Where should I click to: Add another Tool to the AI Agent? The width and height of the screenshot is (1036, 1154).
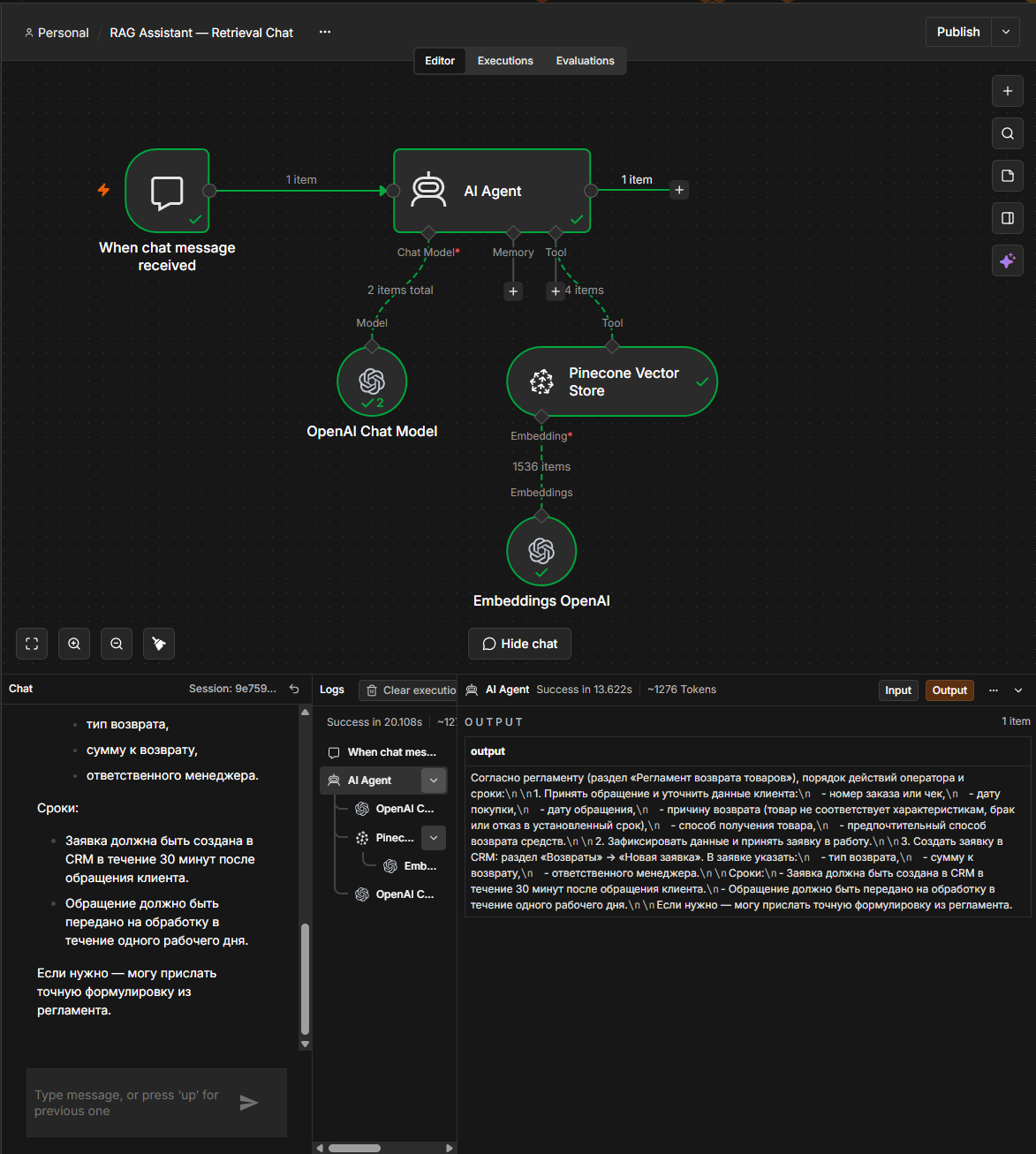556,290
